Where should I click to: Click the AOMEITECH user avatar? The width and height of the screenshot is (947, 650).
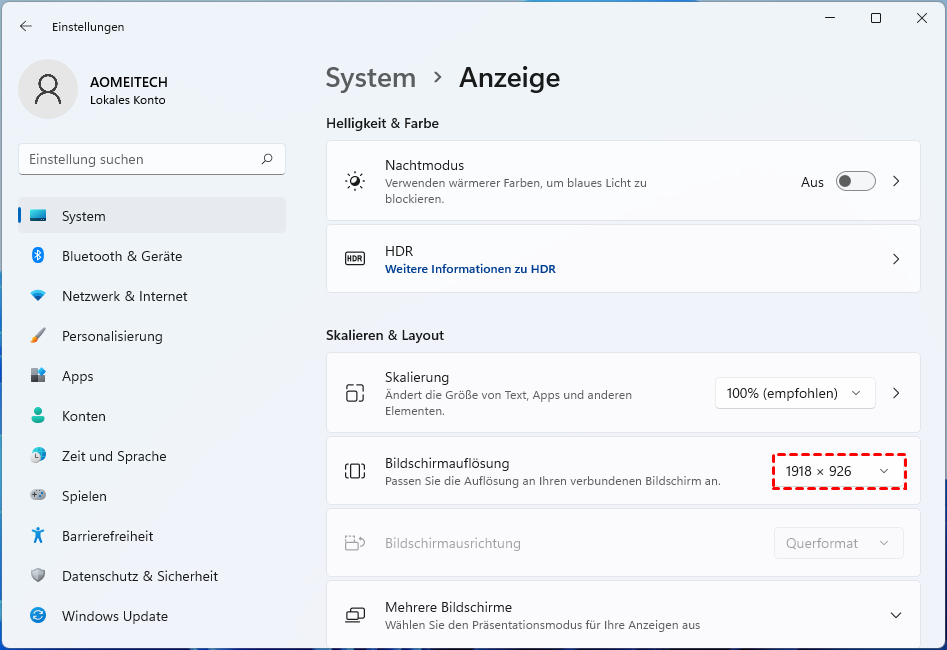(48, 89)
